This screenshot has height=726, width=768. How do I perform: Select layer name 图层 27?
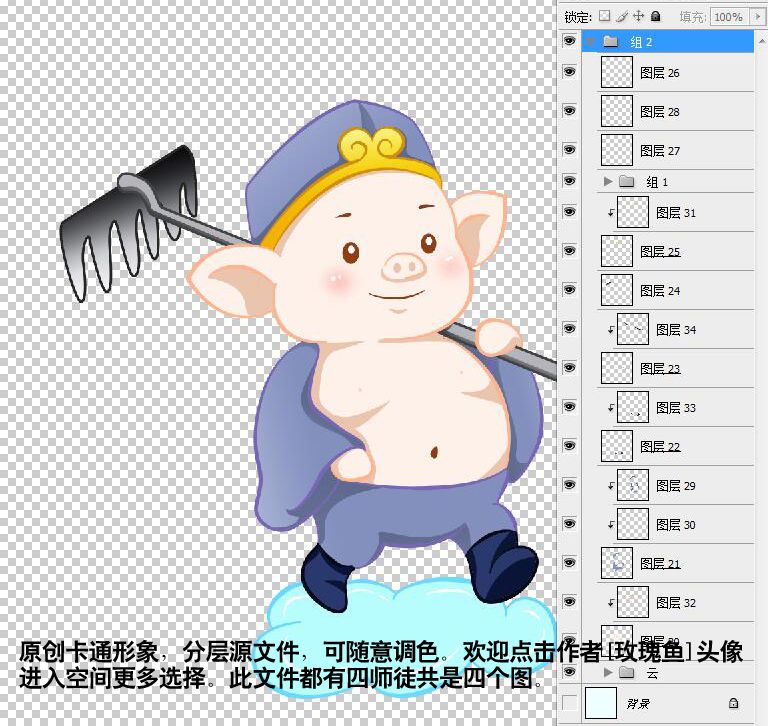(x=660, y=151)
